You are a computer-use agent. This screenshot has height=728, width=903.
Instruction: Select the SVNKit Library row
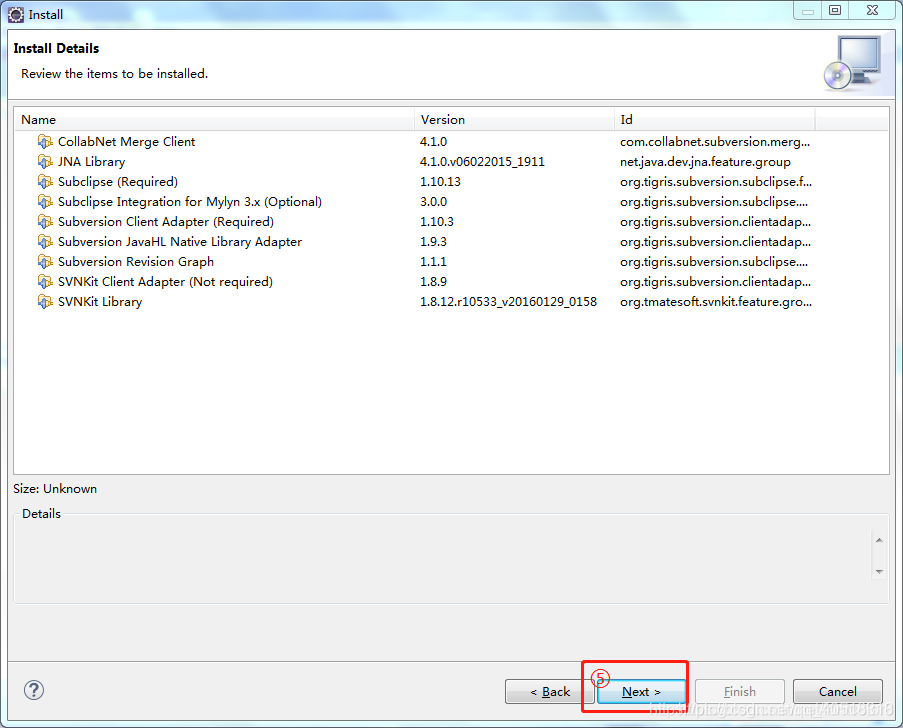coord(451,301)
